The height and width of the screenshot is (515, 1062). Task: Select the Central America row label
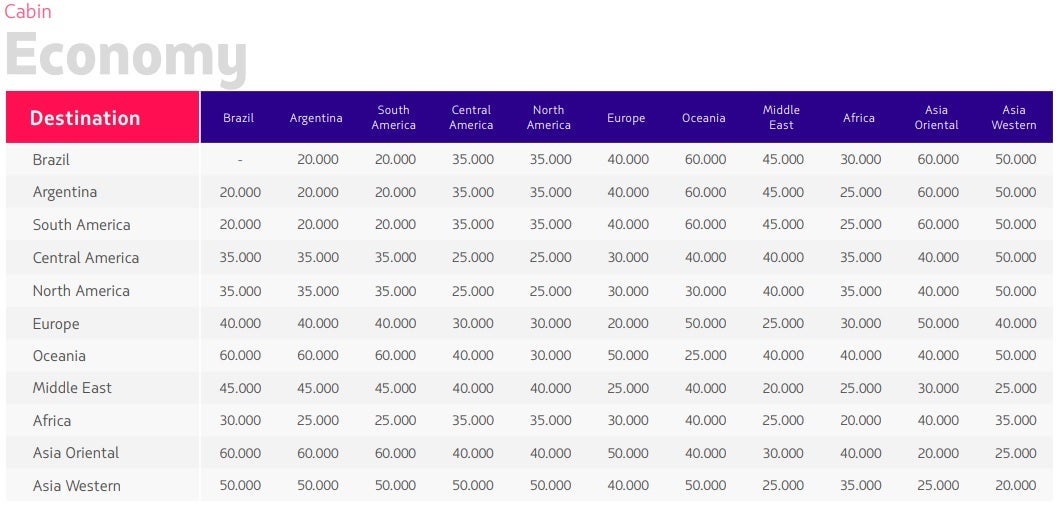[86, 258]
